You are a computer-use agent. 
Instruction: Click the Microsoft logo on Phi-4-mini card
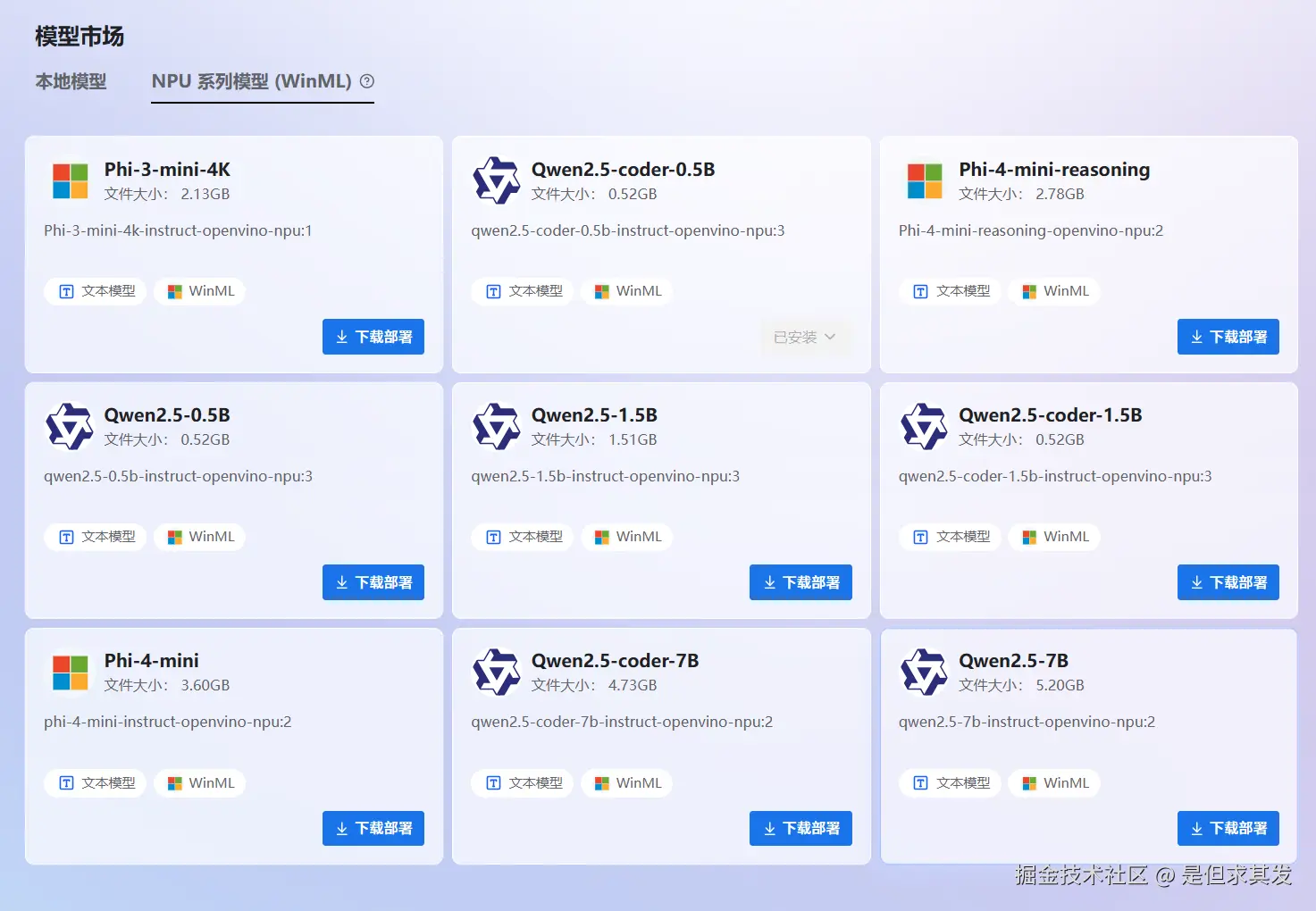[x=70, y=672]
